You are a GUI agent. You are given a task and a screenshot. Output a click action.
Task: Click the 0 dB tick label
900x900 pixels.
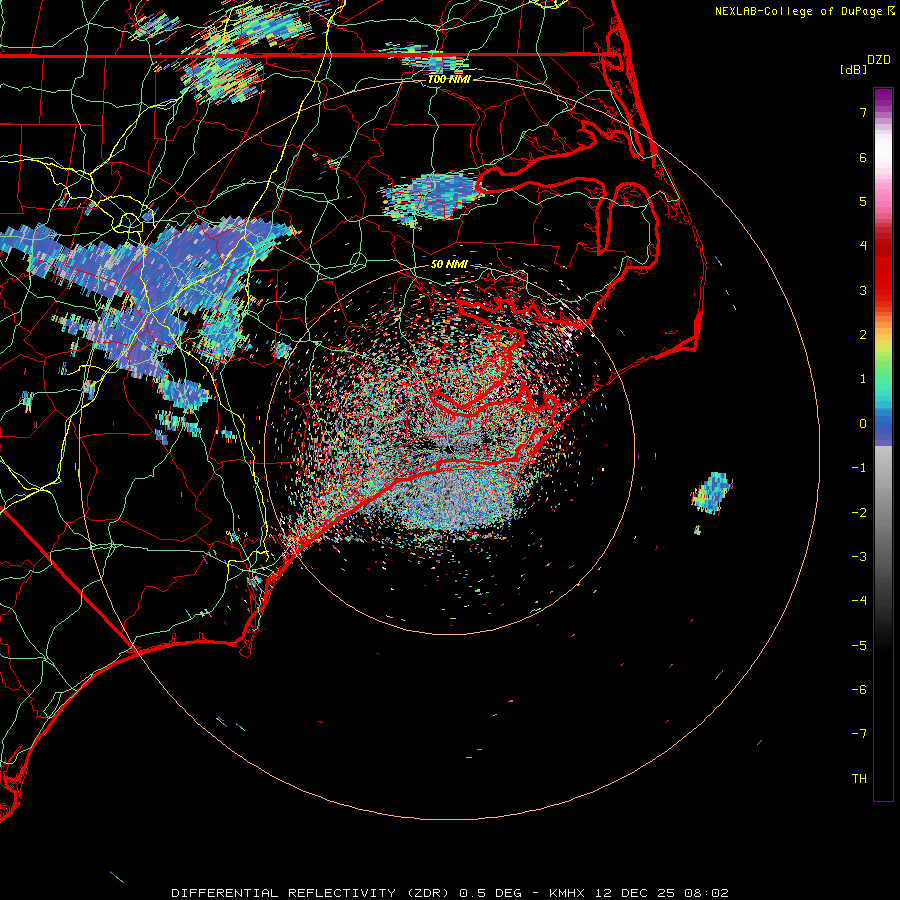pos(863,424)
